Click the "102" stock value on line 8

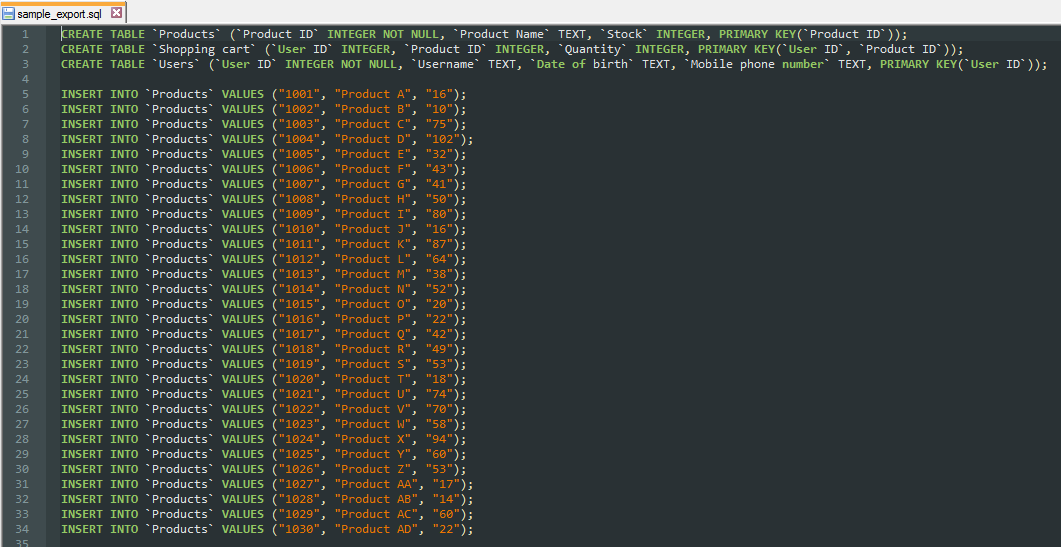[x=443, y=139]
